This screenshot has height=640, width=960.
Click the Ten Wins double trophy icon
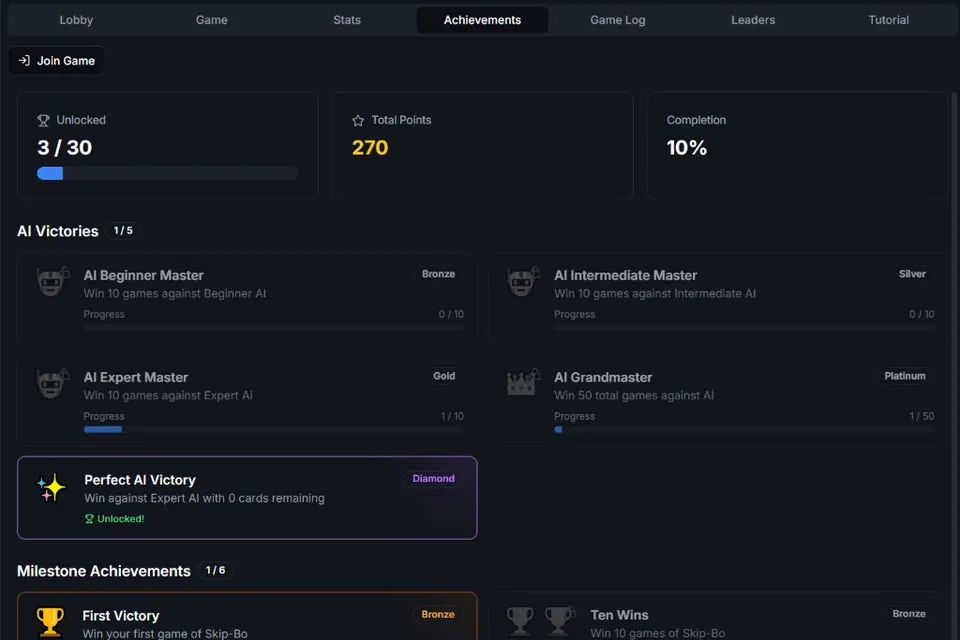point(541,620)
